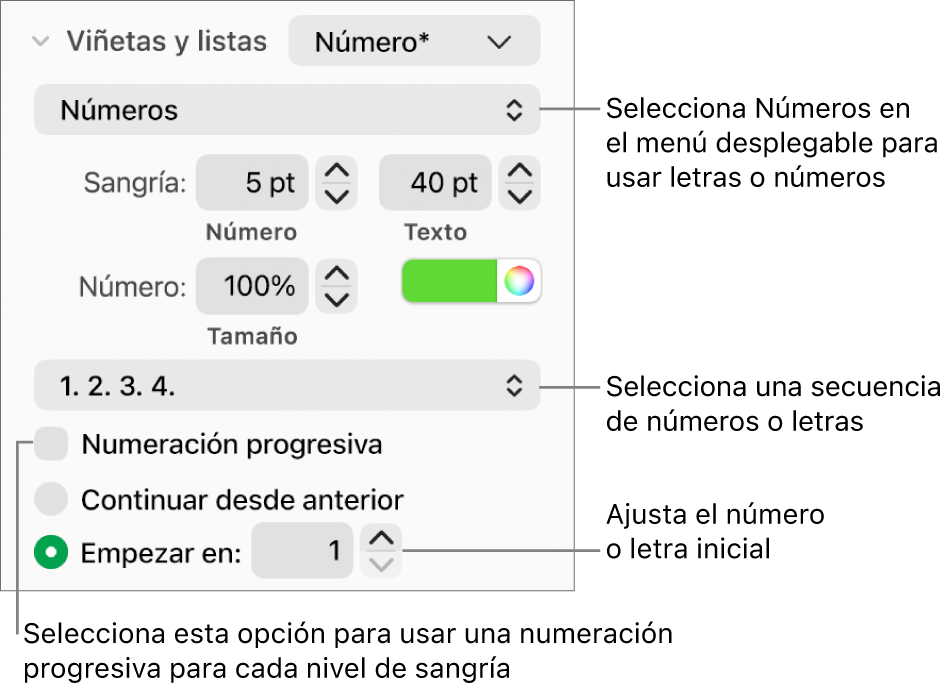950x686 pixels.
Task: Open the number size stepper up arrow
Action: coord(337,274)
